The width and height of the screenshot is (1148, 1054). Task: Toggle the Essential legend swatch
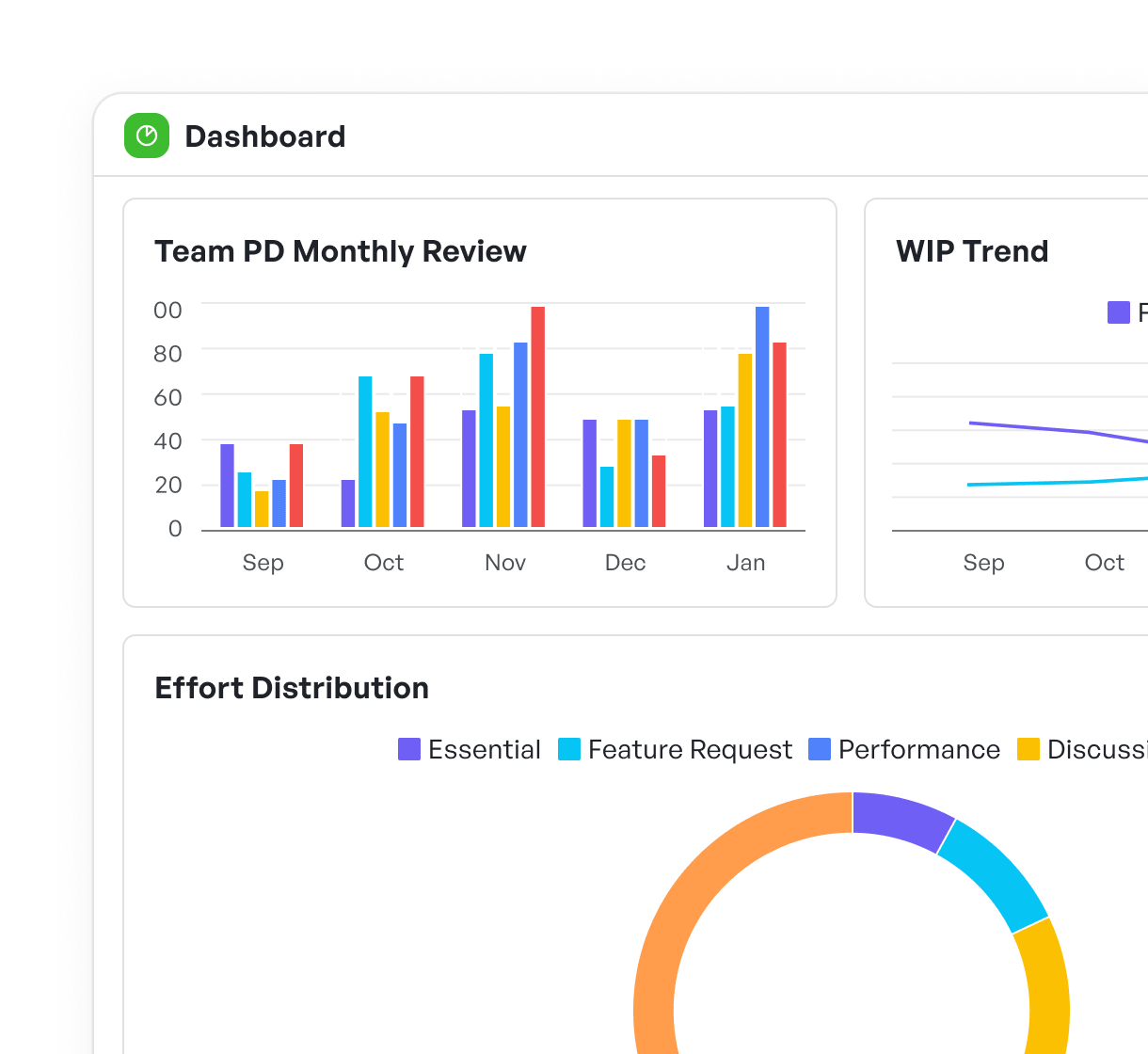tap(409, 749)
